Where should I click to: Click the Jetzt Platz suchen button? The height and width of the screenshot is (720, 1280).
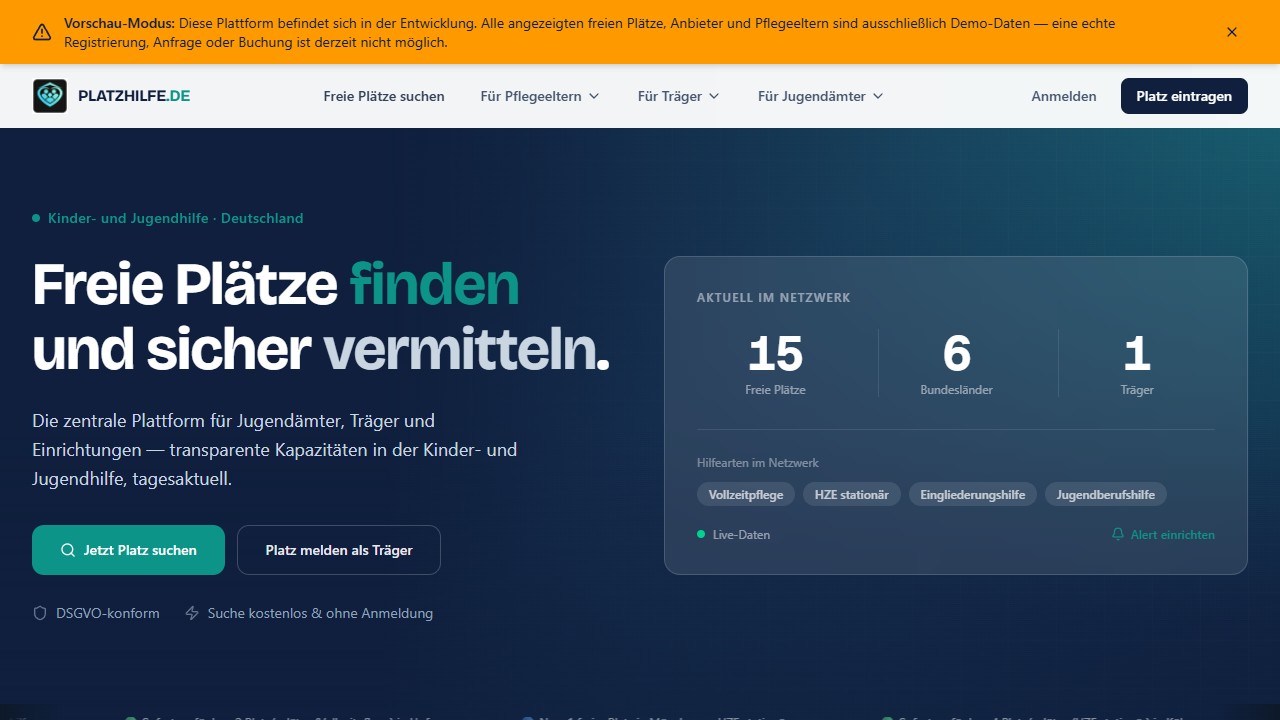click(128, 550)
